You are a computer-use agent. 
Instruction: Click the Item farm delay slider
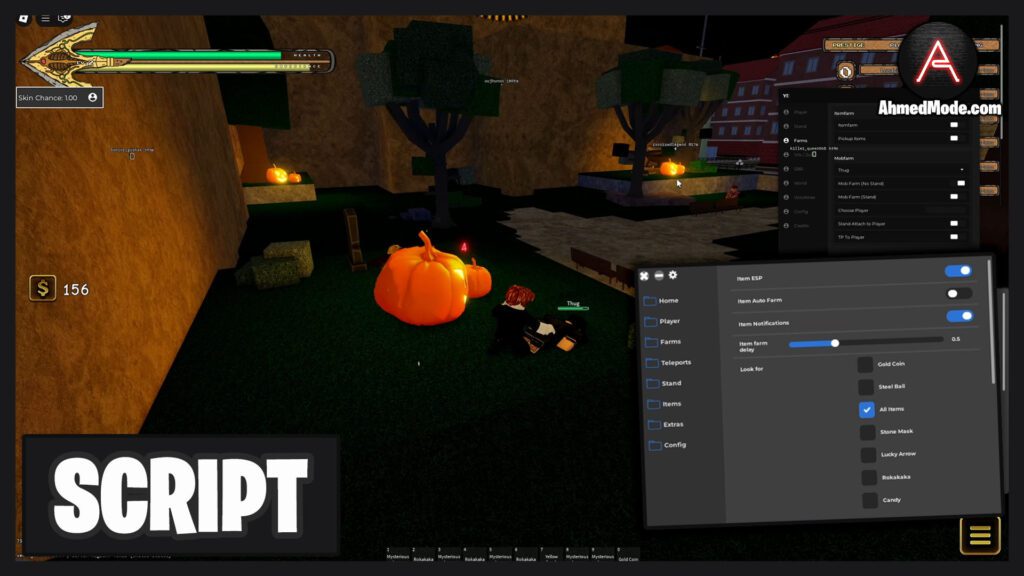coord(866,342)
